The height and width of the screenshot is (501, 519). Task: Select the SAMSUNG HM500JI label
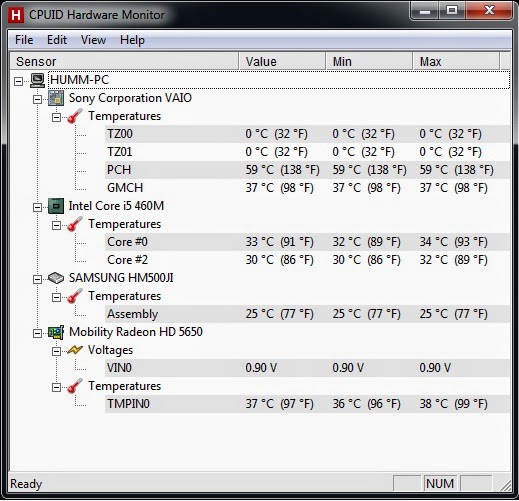[121, 278]
